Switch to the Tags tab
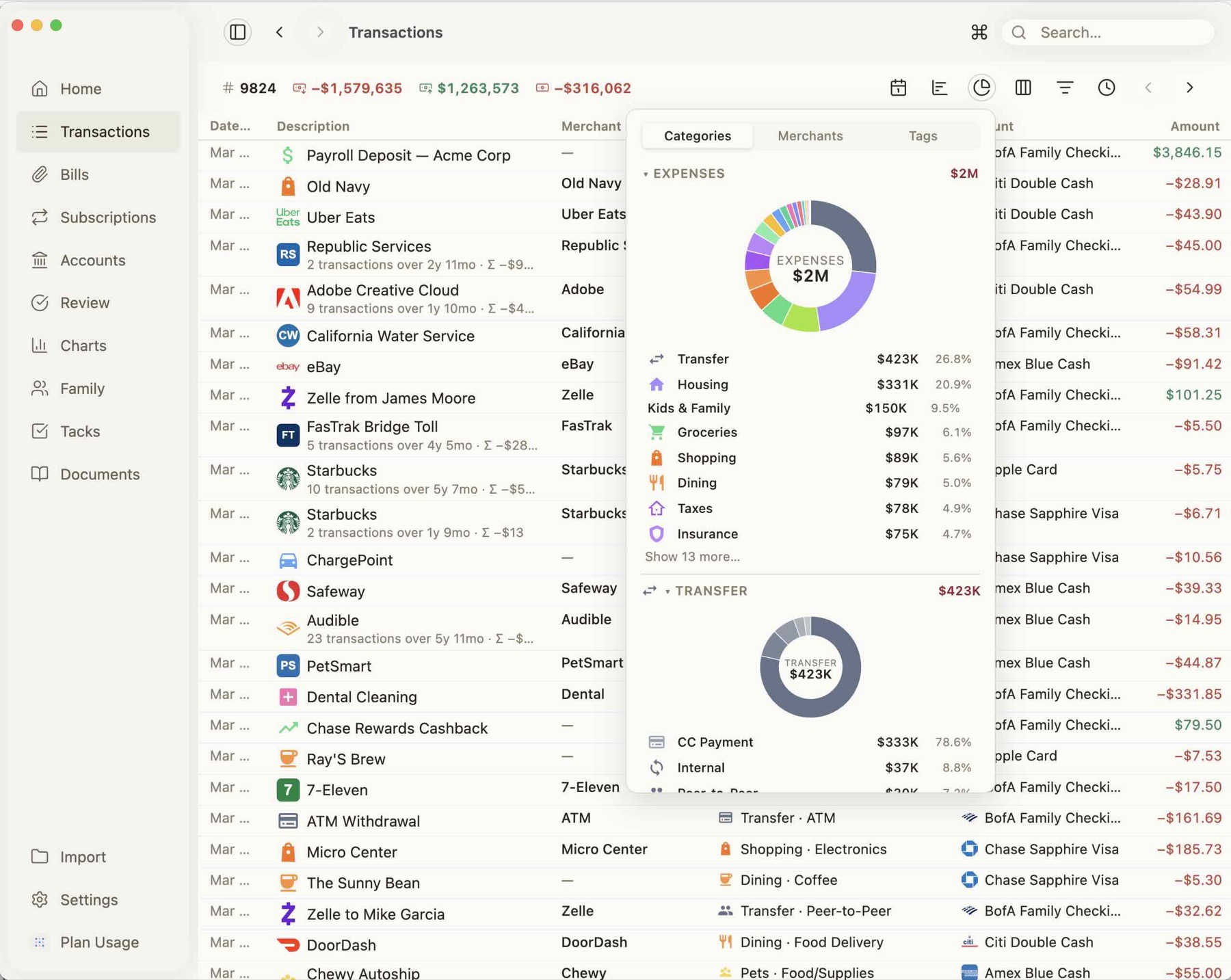 (923, 135)
